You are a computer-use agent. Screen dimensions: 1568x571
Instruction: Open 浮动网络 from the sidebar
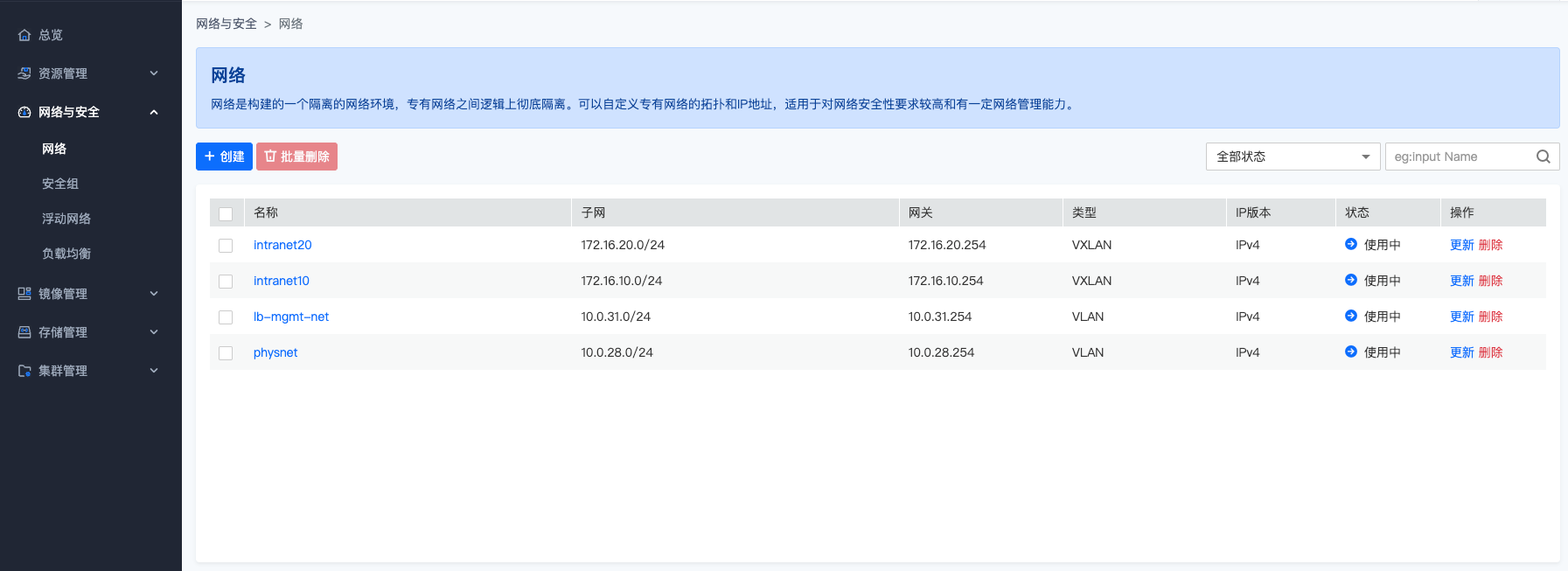point(66,219)
